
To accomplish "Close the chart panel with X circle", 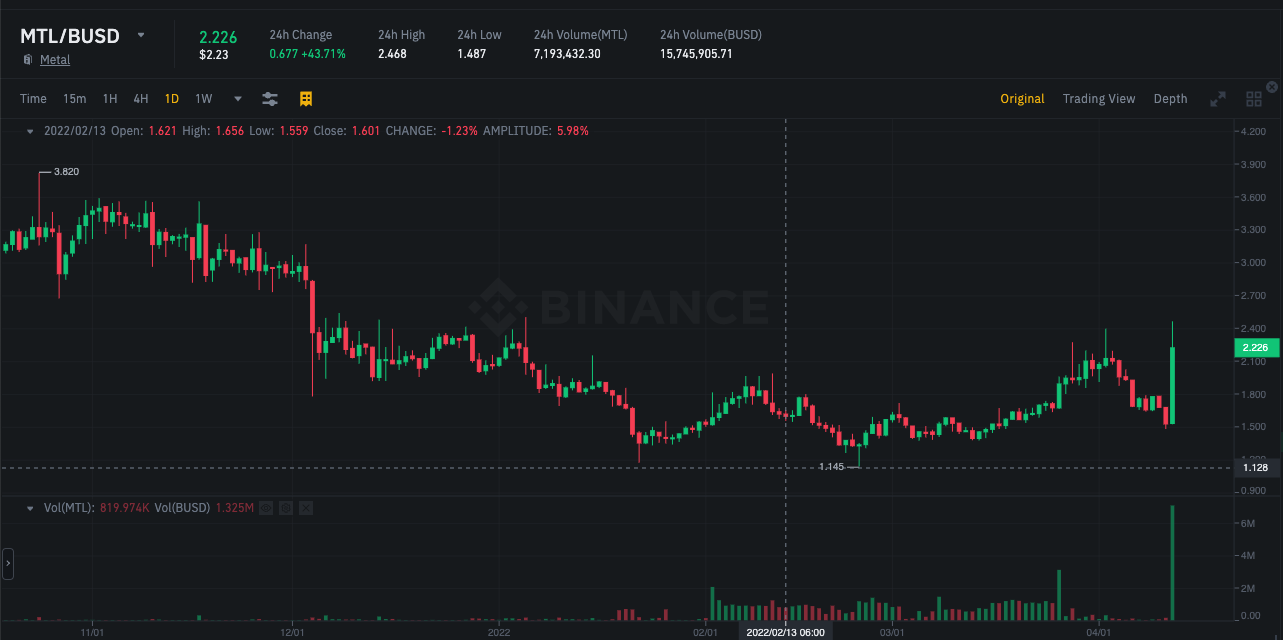I will 1272,87.
